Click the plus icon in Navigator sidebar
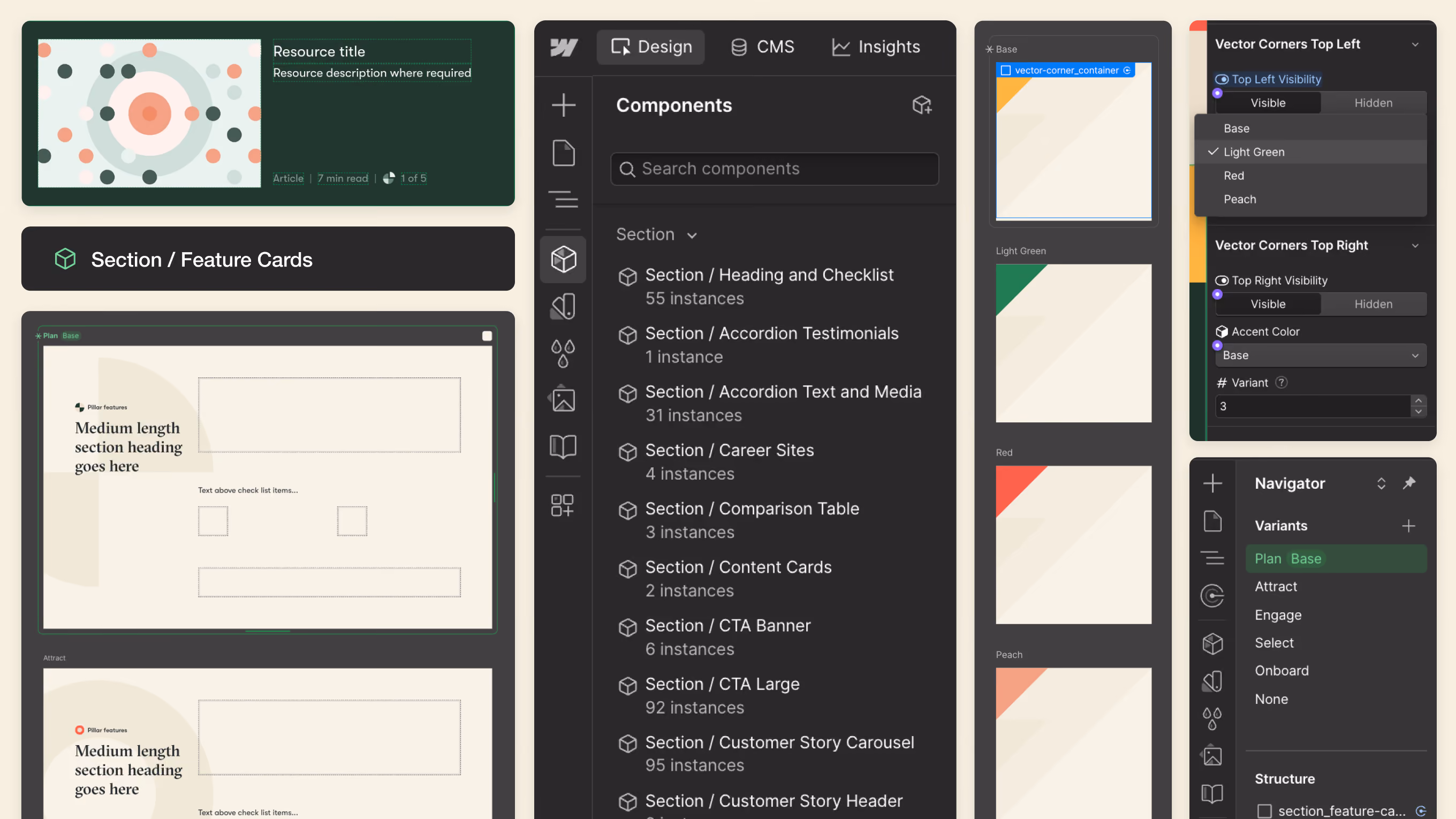 [x=1212, y=483]
